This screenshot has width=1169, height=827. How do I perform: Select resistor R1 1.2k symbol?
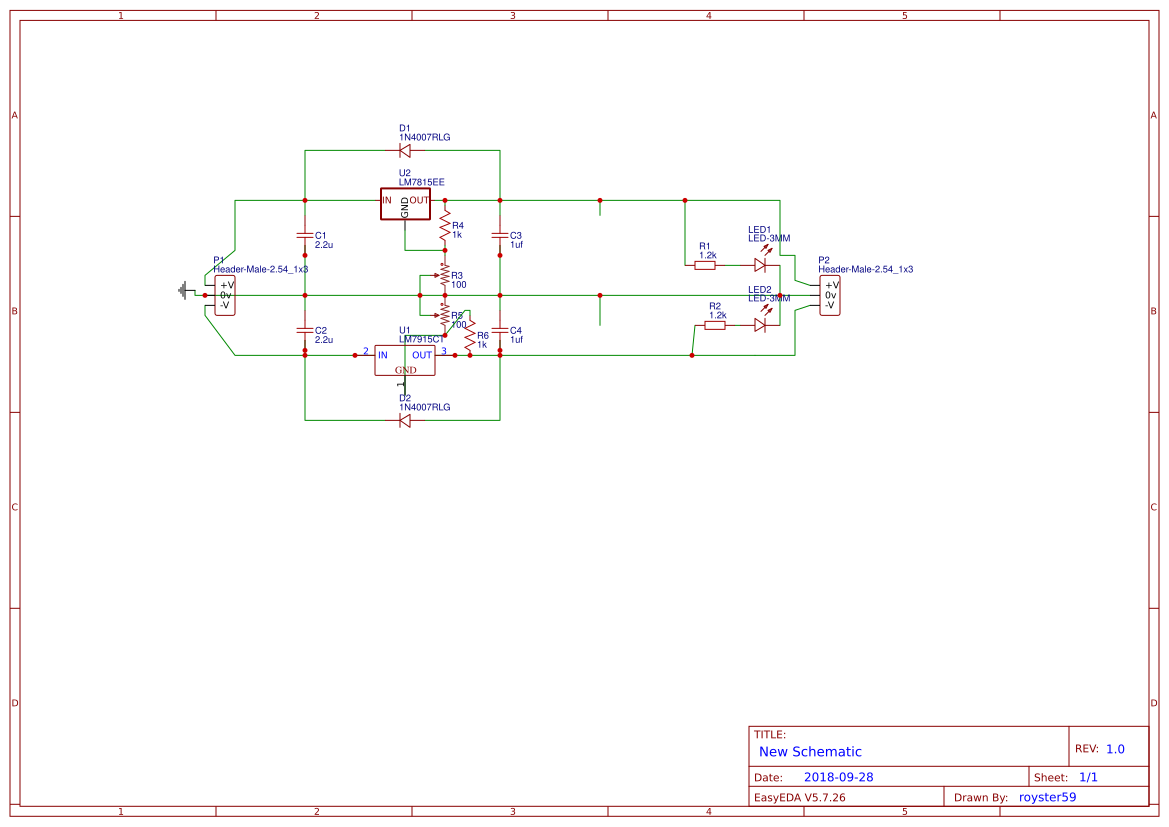[706, 264]
